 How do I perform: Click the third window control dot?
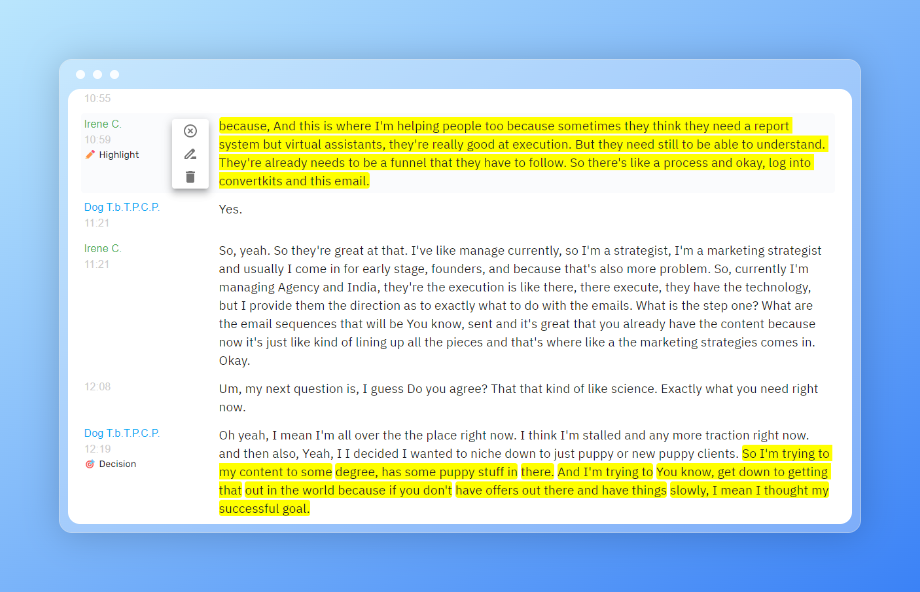coord(114,75)
